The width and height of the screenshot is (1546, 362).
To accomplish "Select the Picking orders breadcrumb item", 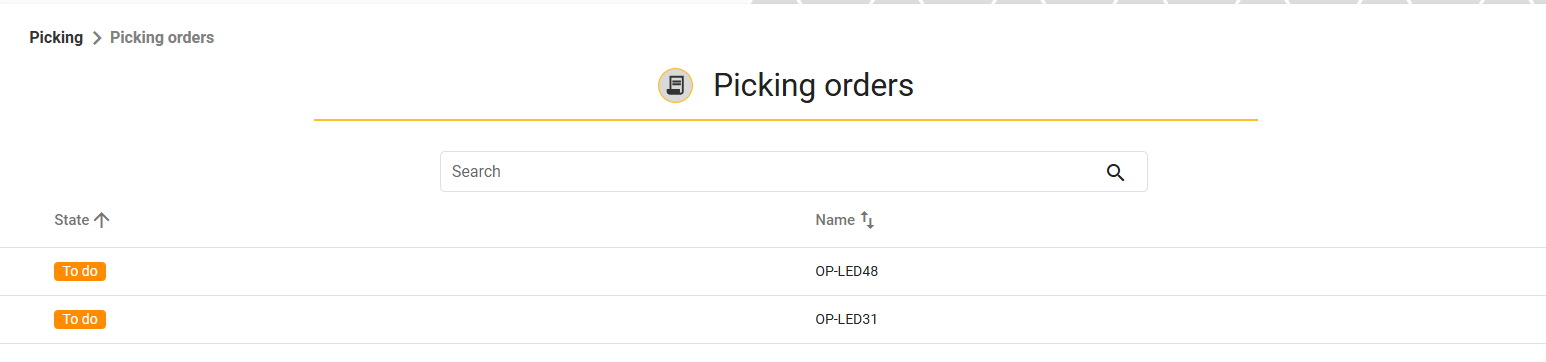I will pyautogui.click(x=162, y=38).
